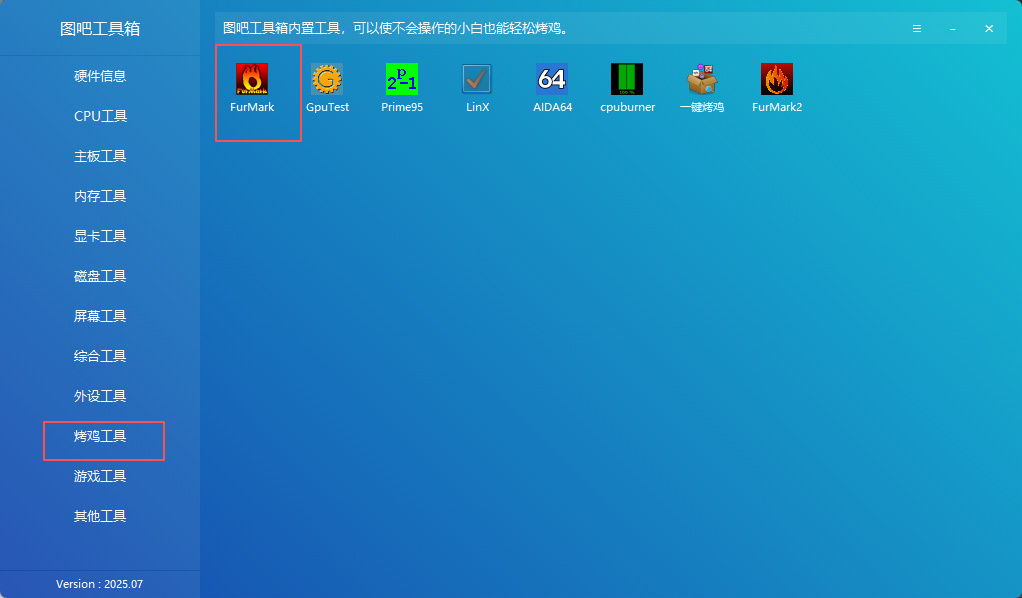This screenshot has height=598, width=1022.
Task: Go to 内存工具 category
Action: (x=100, y=196)
